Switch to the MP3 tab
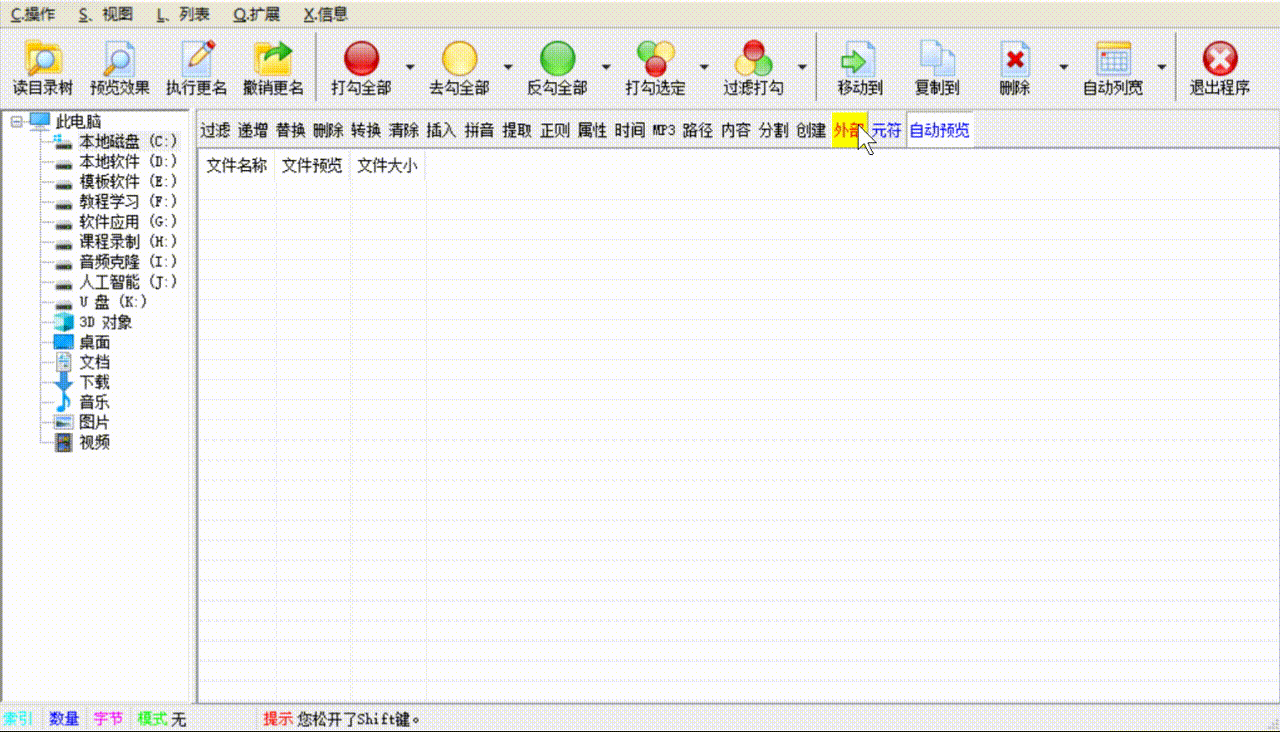 (664, 130)
